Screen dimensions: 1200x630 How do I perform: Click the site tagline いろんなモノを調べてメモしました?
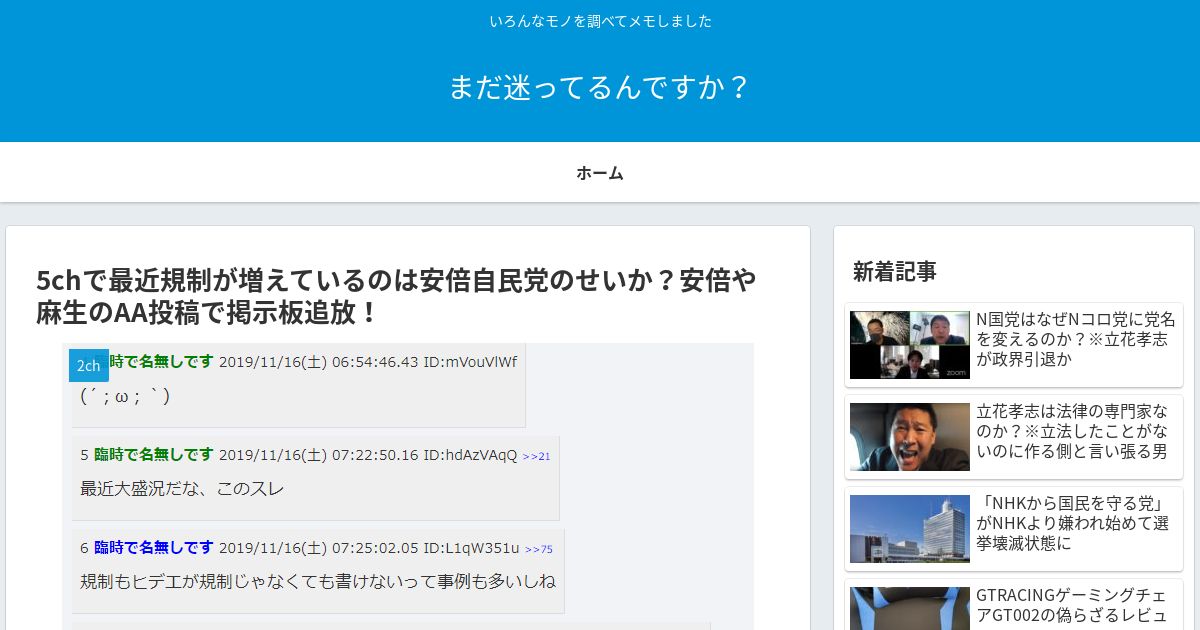(x=600, y=21)
